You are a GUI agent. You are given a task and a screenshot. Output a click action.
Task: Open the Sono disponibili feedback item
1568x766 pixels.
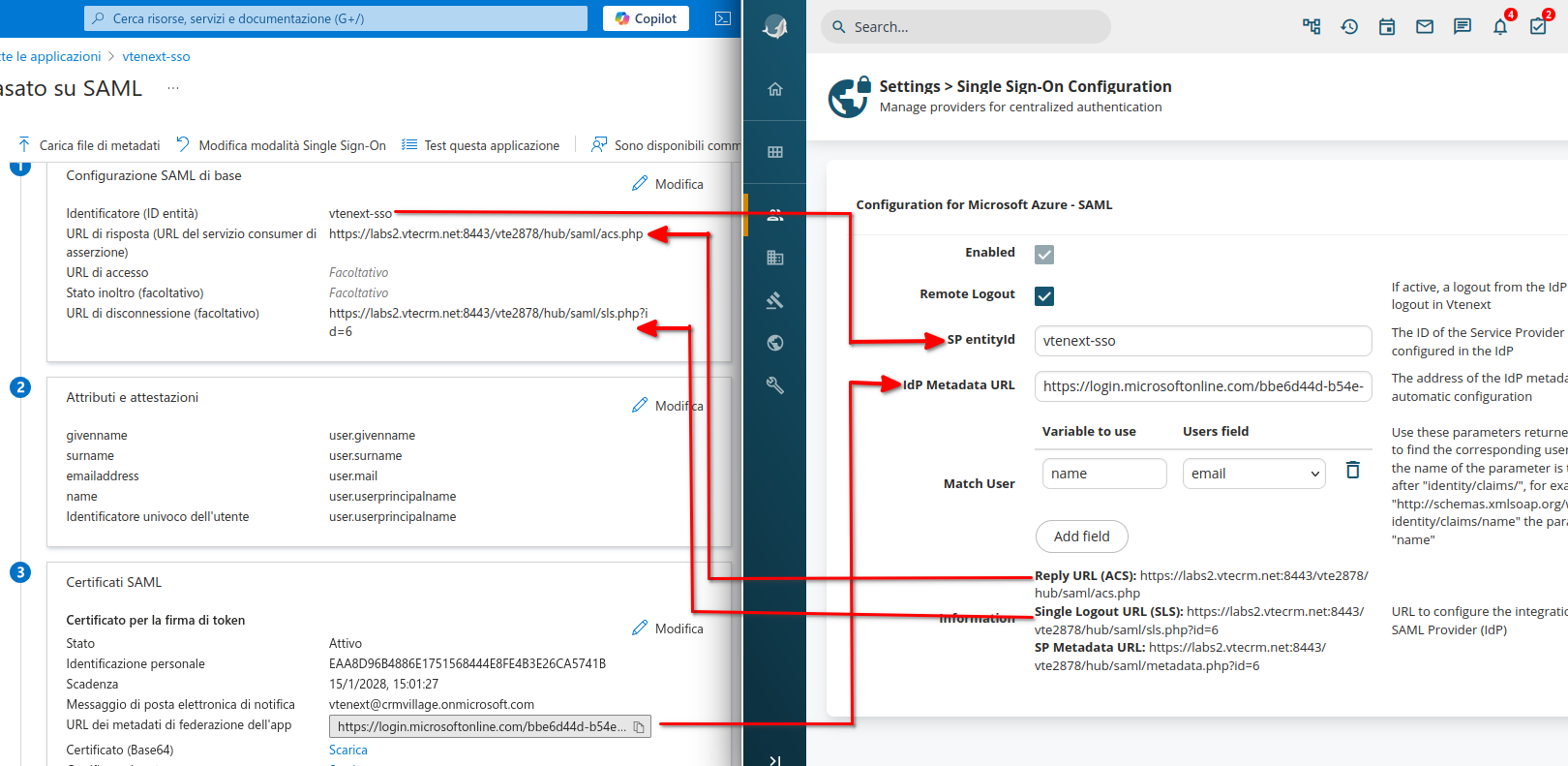666,145
